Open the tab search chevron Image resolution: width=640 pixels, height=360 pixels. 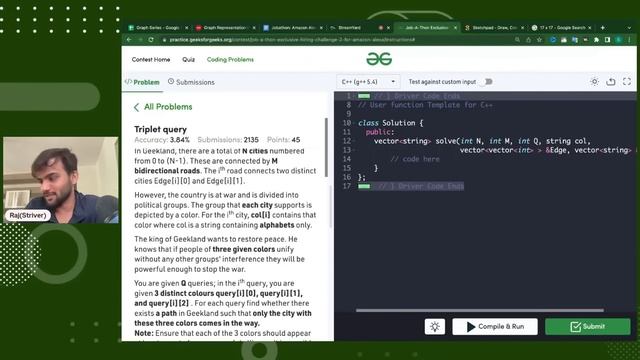click(629, 28)
